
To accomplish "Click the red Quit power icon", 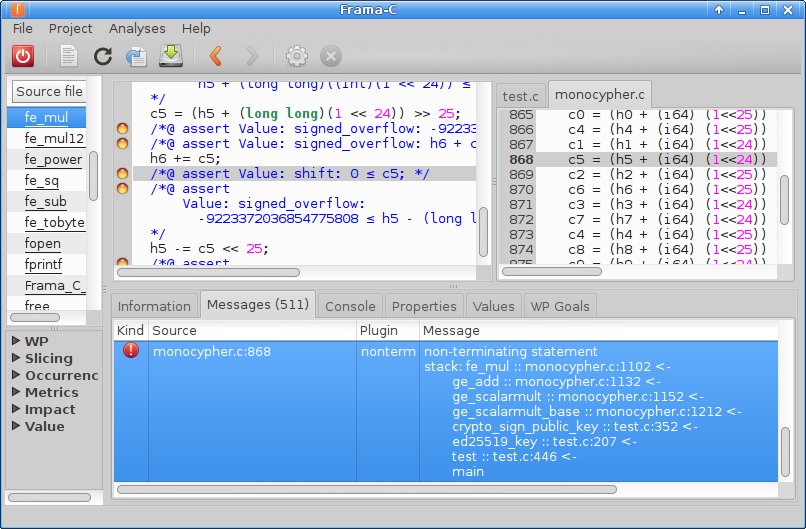I will [x=23, y=56].
